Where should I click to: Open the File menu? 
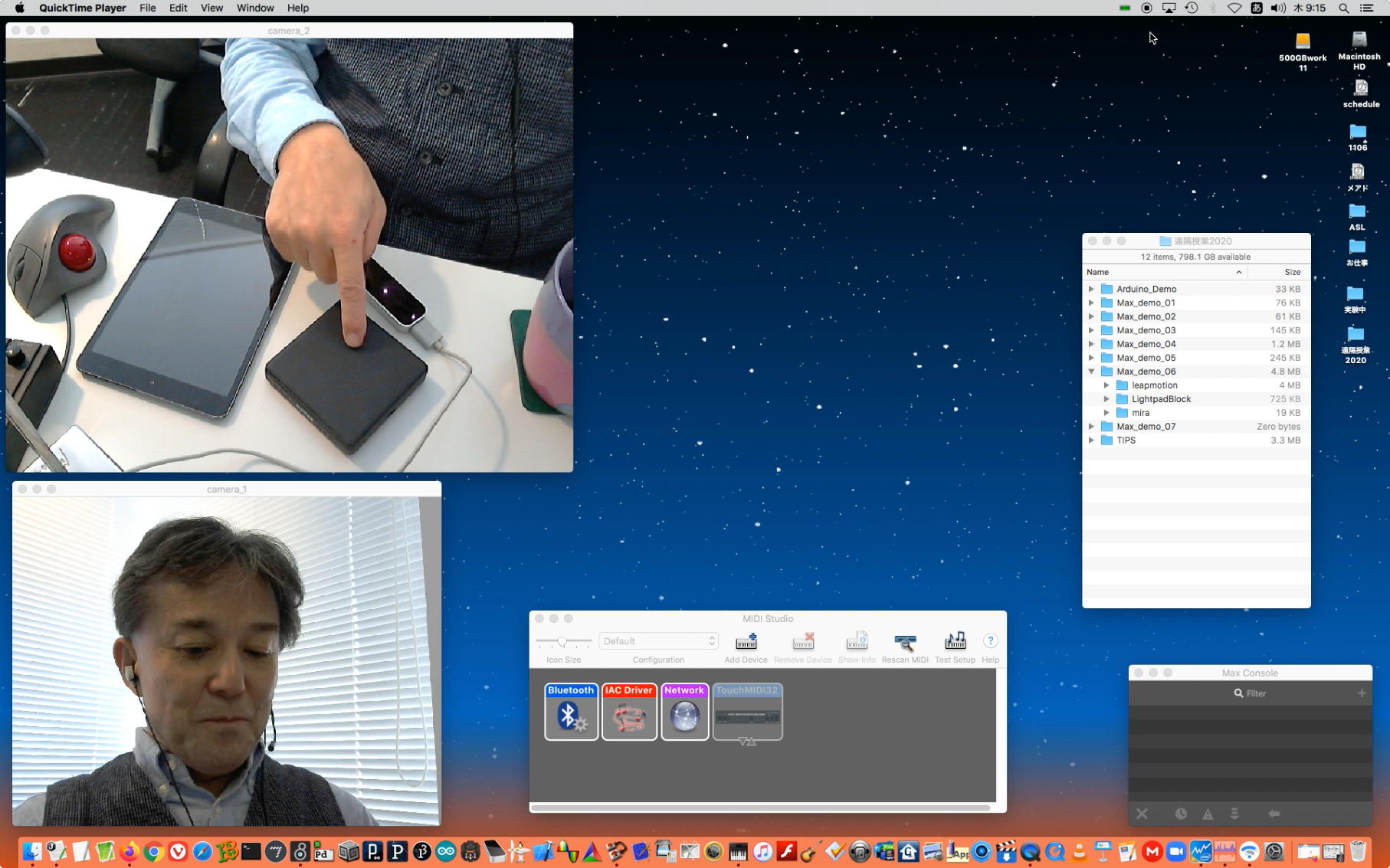pos(148,8)
